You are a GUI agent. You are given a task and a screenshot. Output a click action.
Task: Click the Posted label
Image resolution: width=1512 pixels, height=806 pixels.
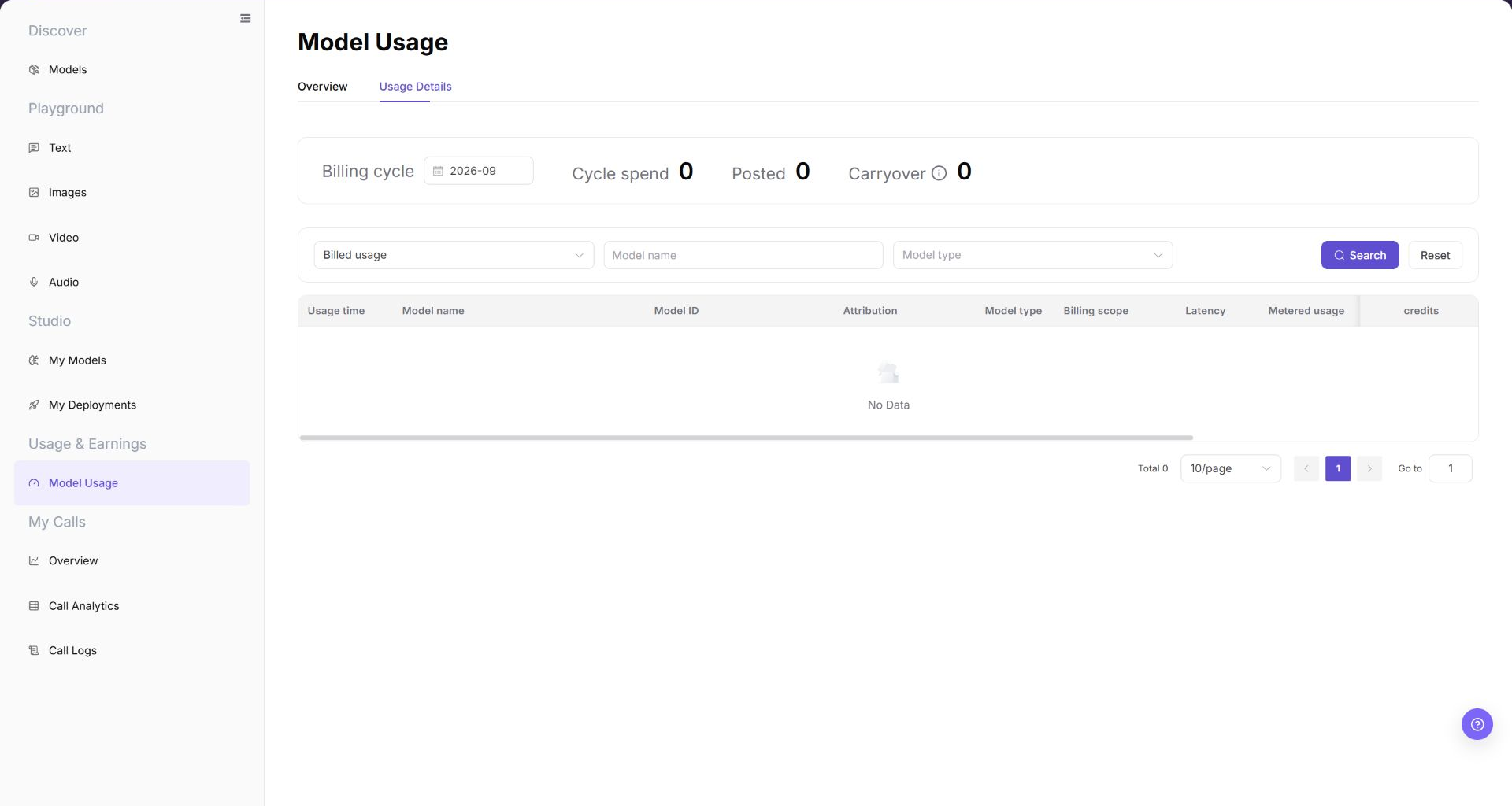758,174
